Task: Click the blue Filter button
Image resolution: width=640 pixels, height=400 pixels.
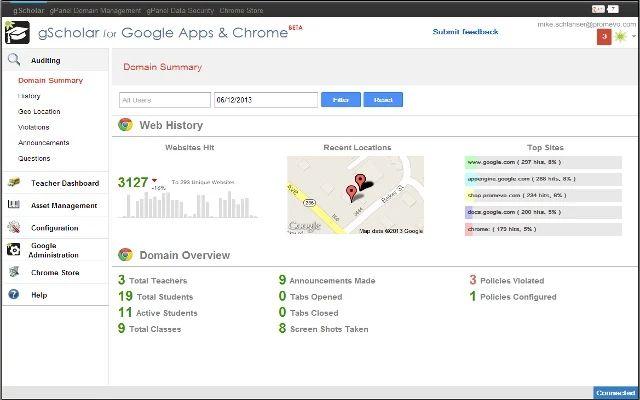Action: point(341,100)
